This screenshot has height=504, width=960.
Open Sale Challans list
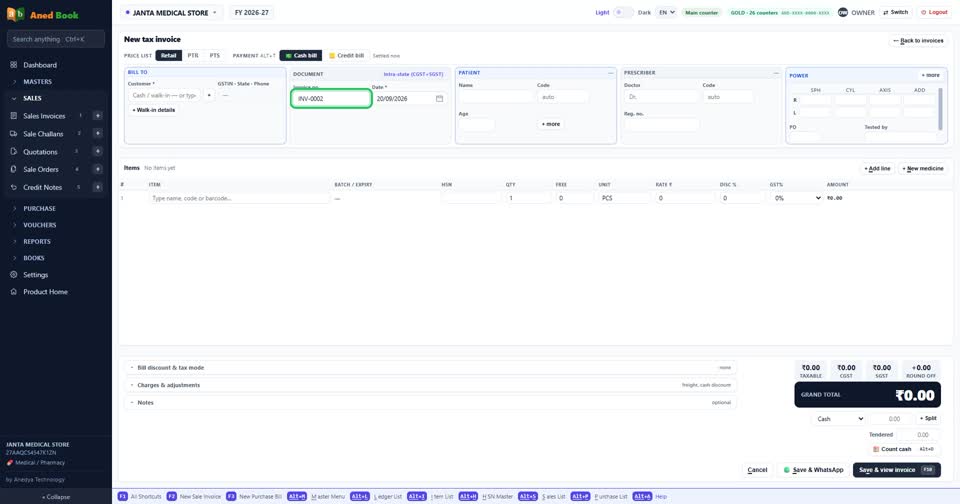(43, 134)
